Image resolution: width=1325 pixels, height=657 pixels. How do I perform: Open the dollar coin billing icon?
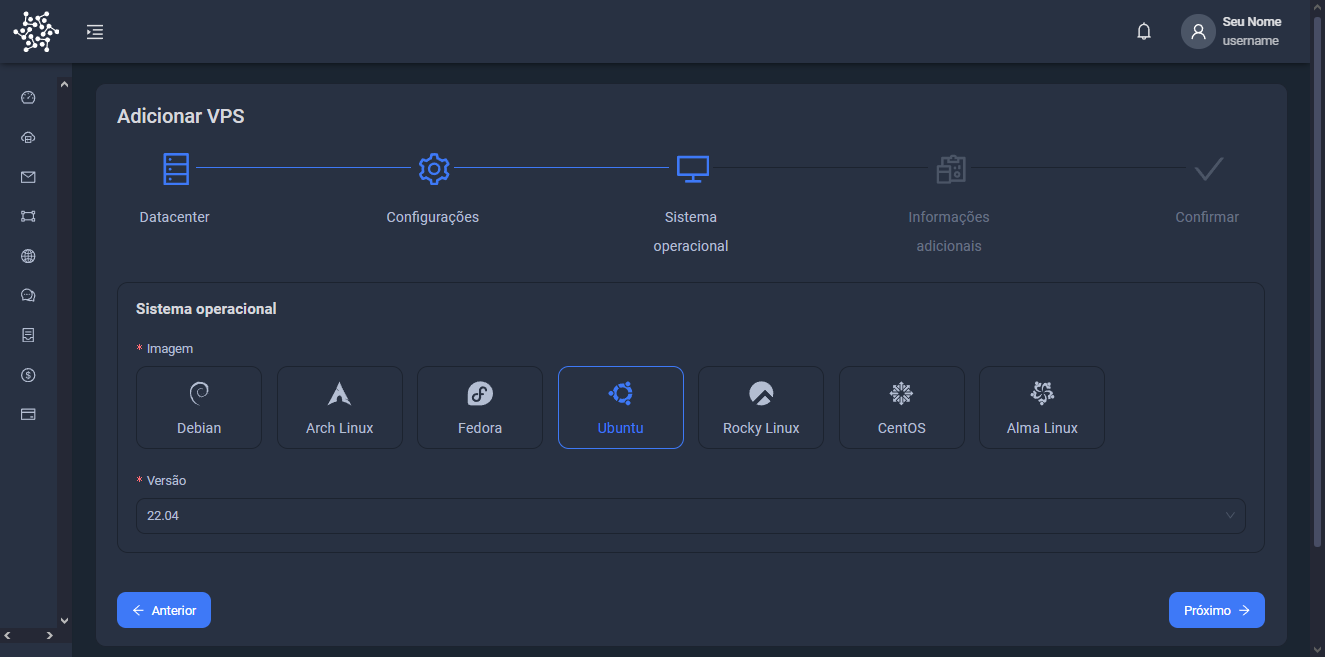click(x=28, y=375)
